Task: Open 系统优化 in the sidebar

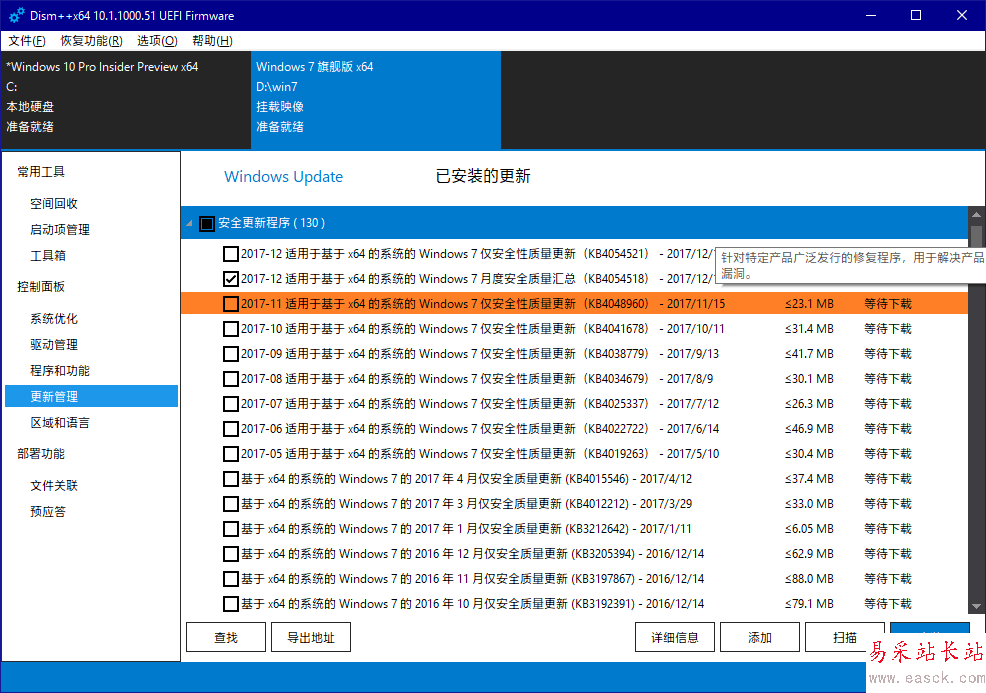Action: (54, 319)
